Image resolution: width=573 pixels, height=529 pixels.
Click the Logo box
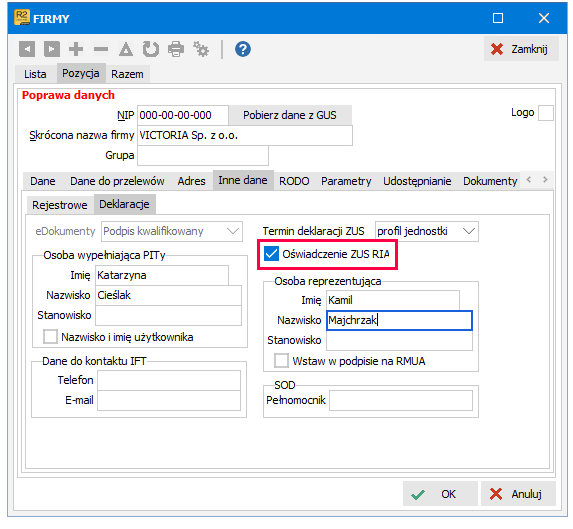pyautogui.click(x=546, y=113)
